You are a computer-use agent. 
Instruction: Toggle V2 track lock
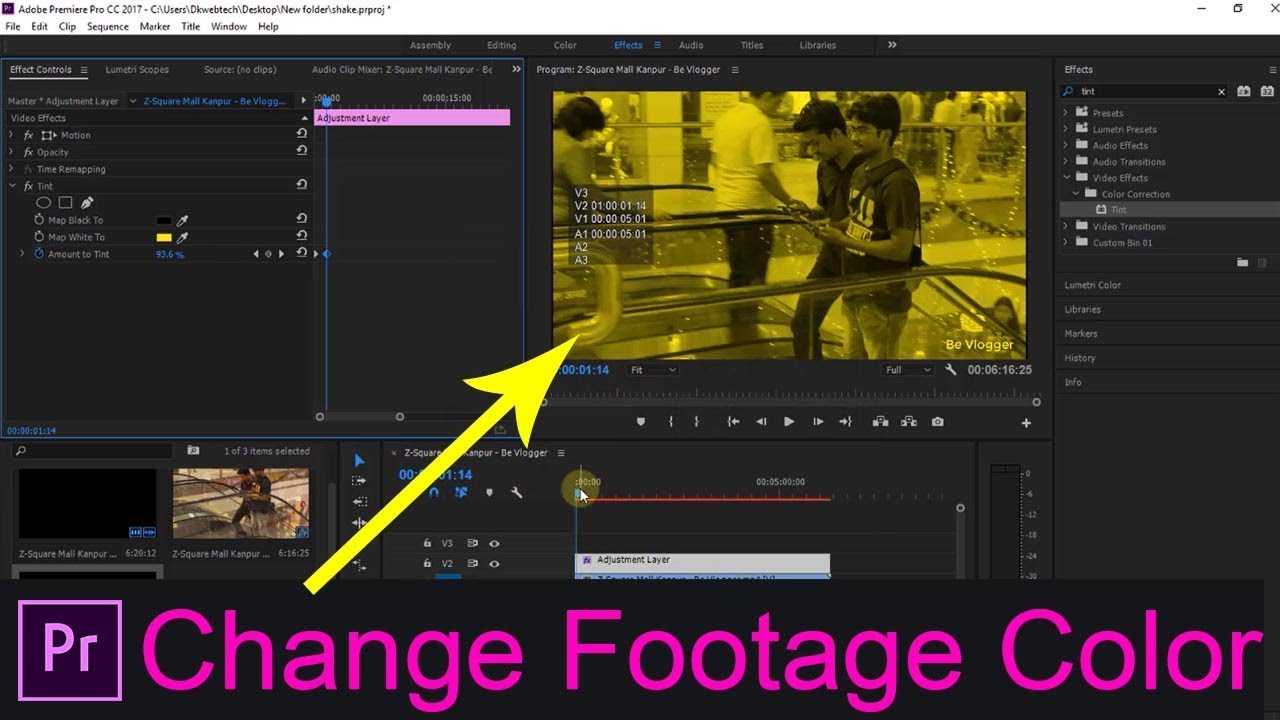[x=427, y=564]
